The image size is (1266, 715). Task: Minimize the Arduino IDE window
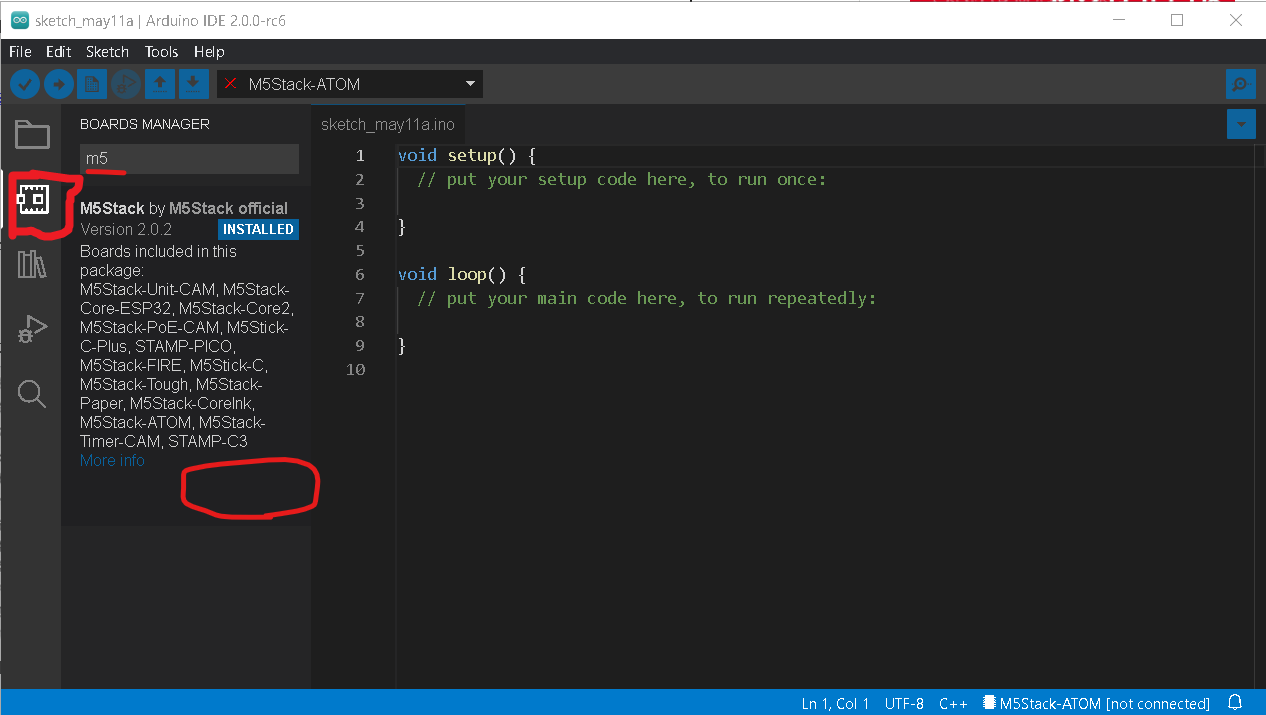pos(1117,20)
